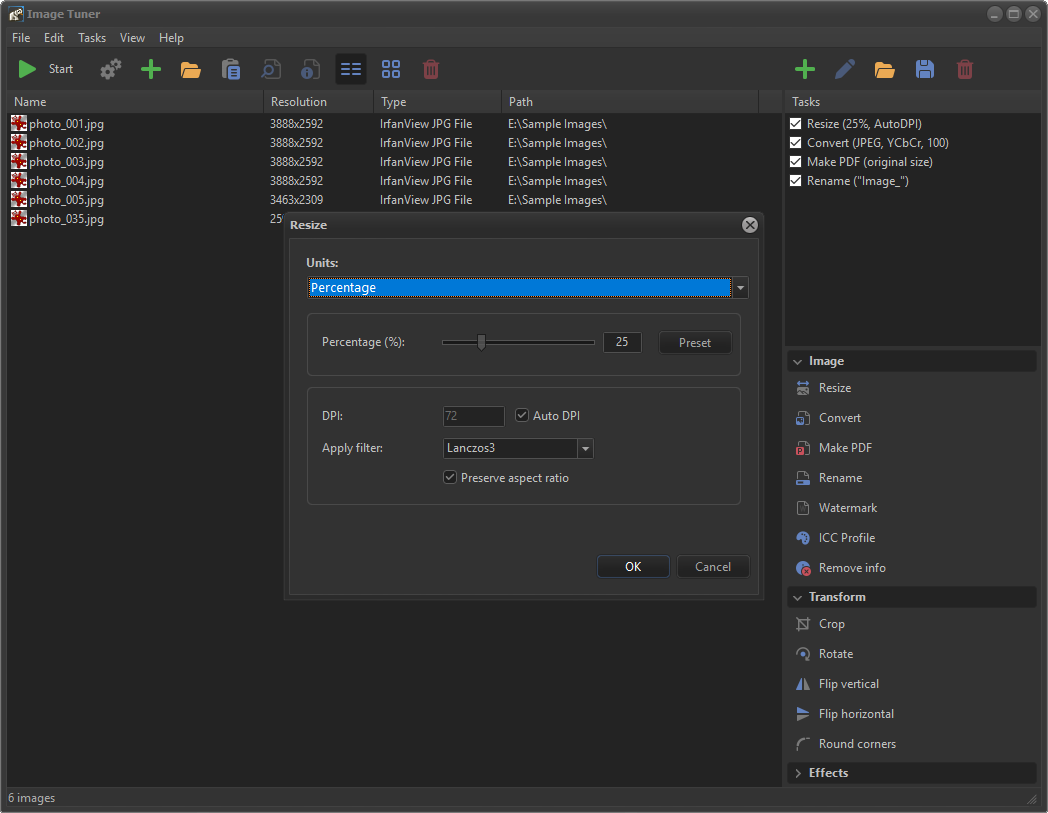Viewport: 1048px width, 813px height.
Task: Click the Preset button
Action: tap(695, 343)
